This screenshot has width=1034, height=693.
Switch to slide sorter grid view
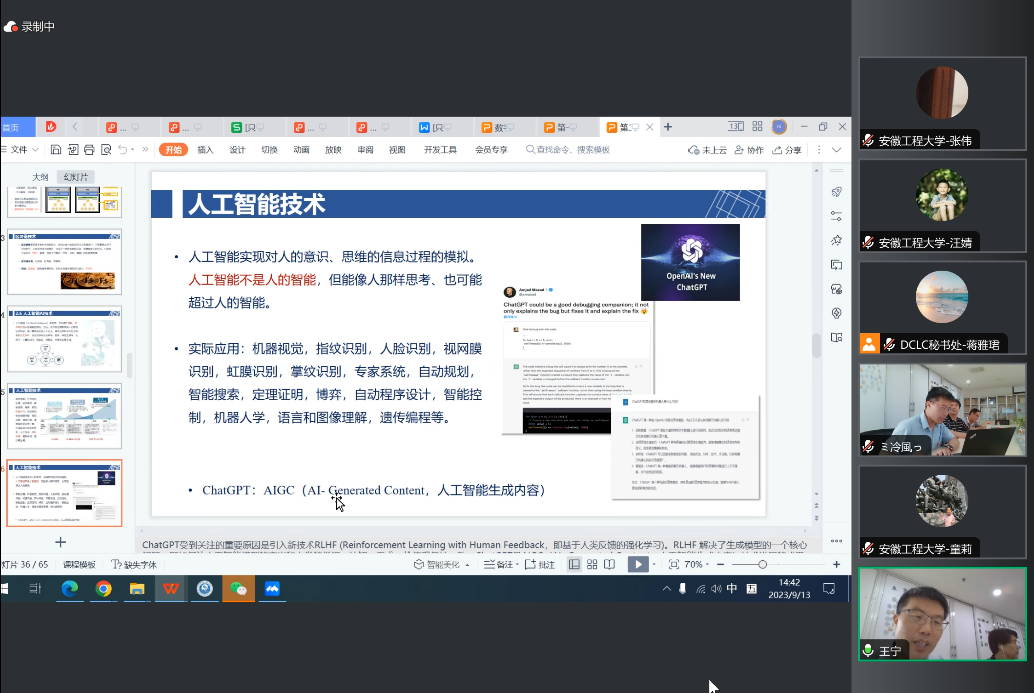(x=592, y=564)
